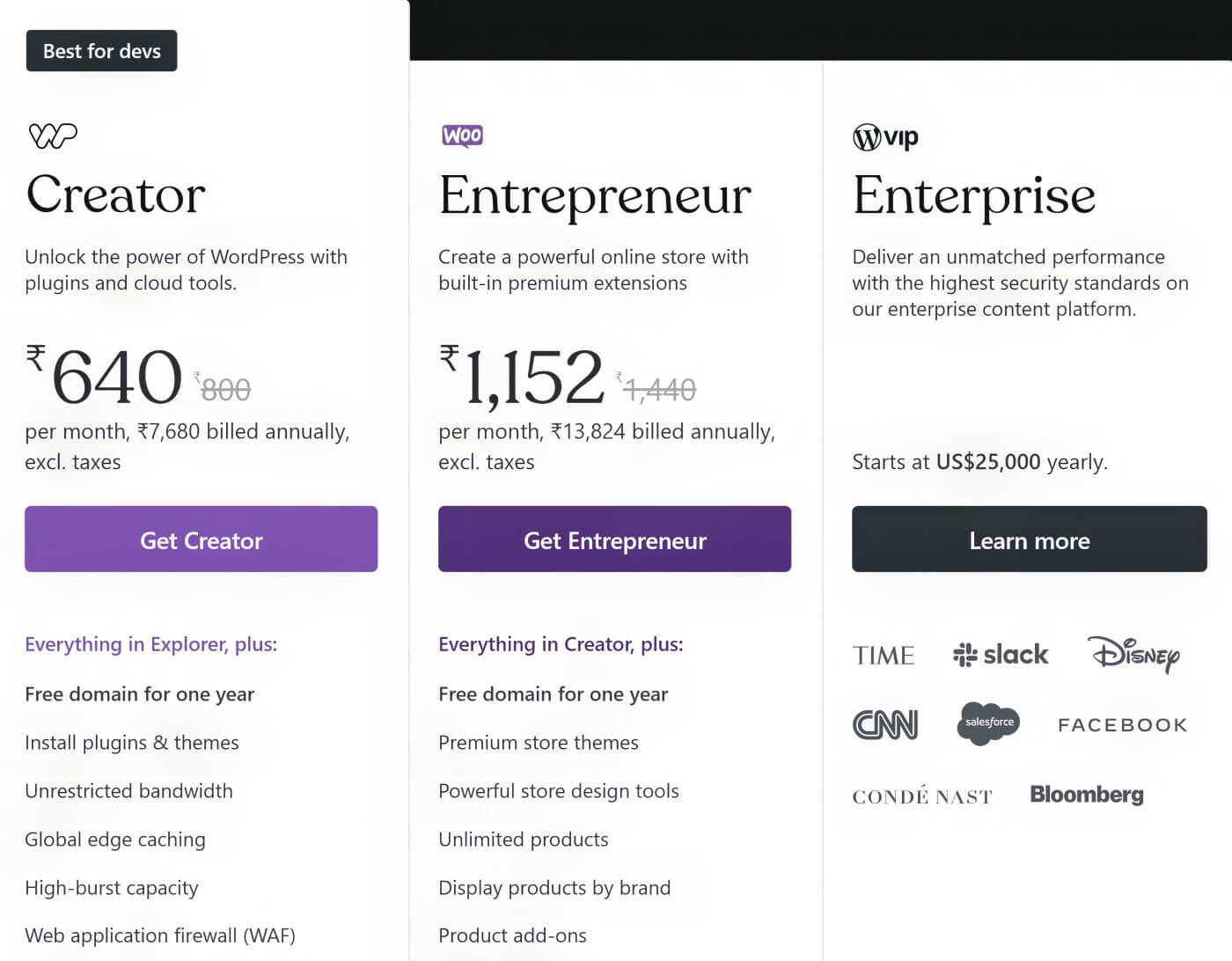Click the Bloomberg logo

[x=1086, y=794]
